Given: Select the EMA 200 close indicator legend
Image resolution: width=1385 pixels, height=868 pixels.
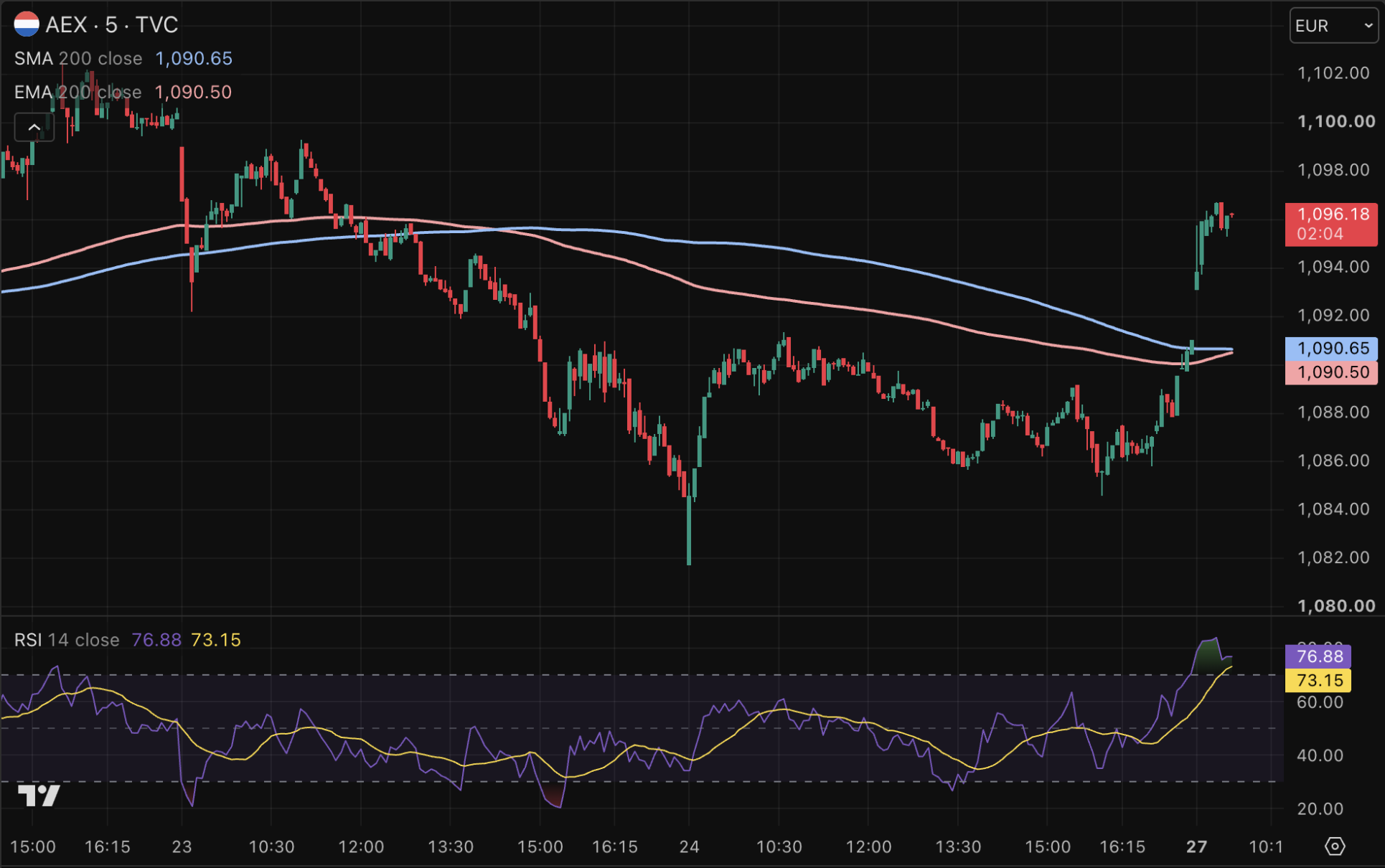Looking at the screenshot, I should 78,93.
